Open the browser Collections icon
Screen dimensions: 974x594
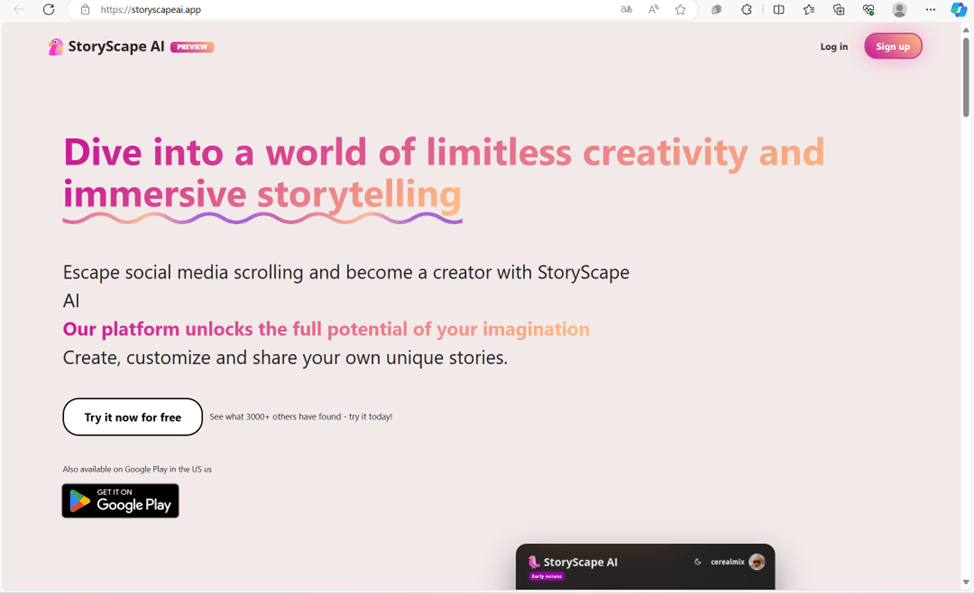[840, 9]
